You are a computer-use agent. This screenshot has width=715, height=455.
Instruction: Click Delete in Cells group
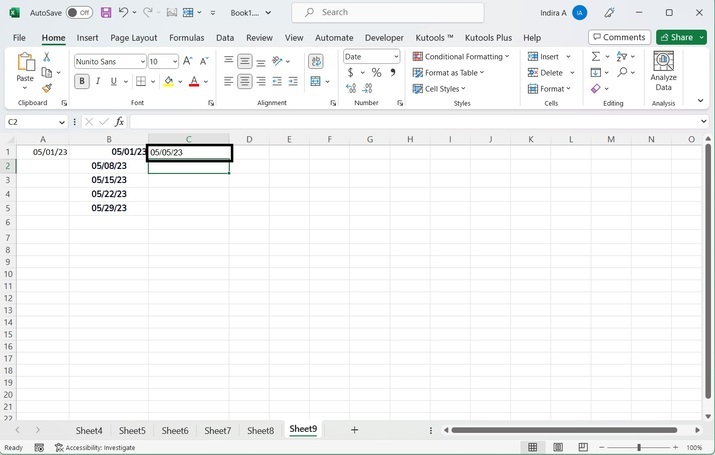click(x=551, y=72)
